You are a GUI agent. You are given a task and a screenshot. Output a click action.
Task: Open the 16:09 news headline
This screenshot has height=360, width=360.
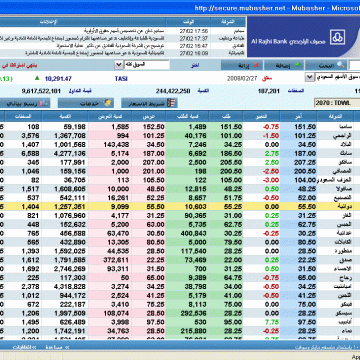[83, 53]
